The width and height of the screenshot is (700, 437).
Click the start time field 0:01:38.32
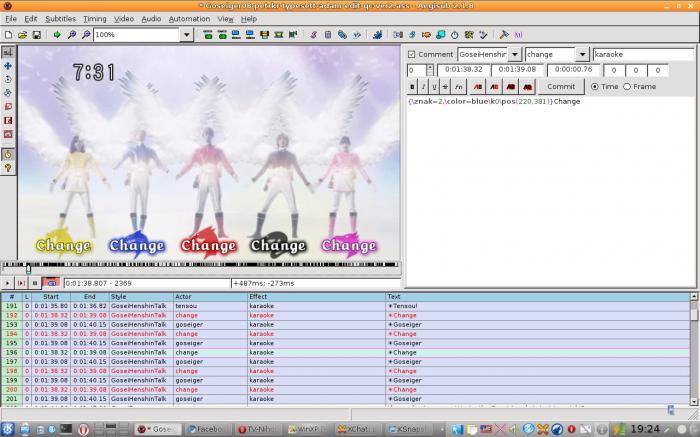coord(463,70)
